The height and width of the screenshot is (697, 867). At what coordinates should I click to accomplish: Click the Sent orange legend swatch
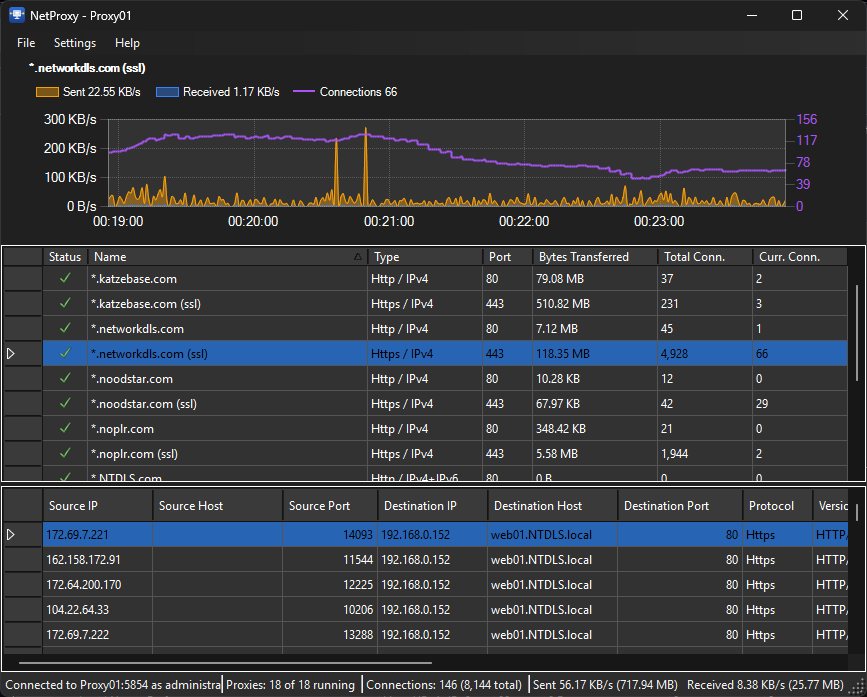coord(47,92)
